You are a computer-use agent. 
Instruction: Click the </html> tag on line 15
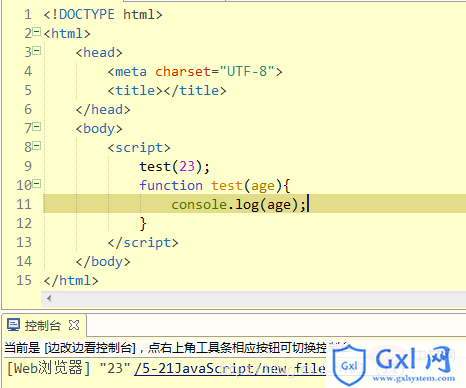71,281
